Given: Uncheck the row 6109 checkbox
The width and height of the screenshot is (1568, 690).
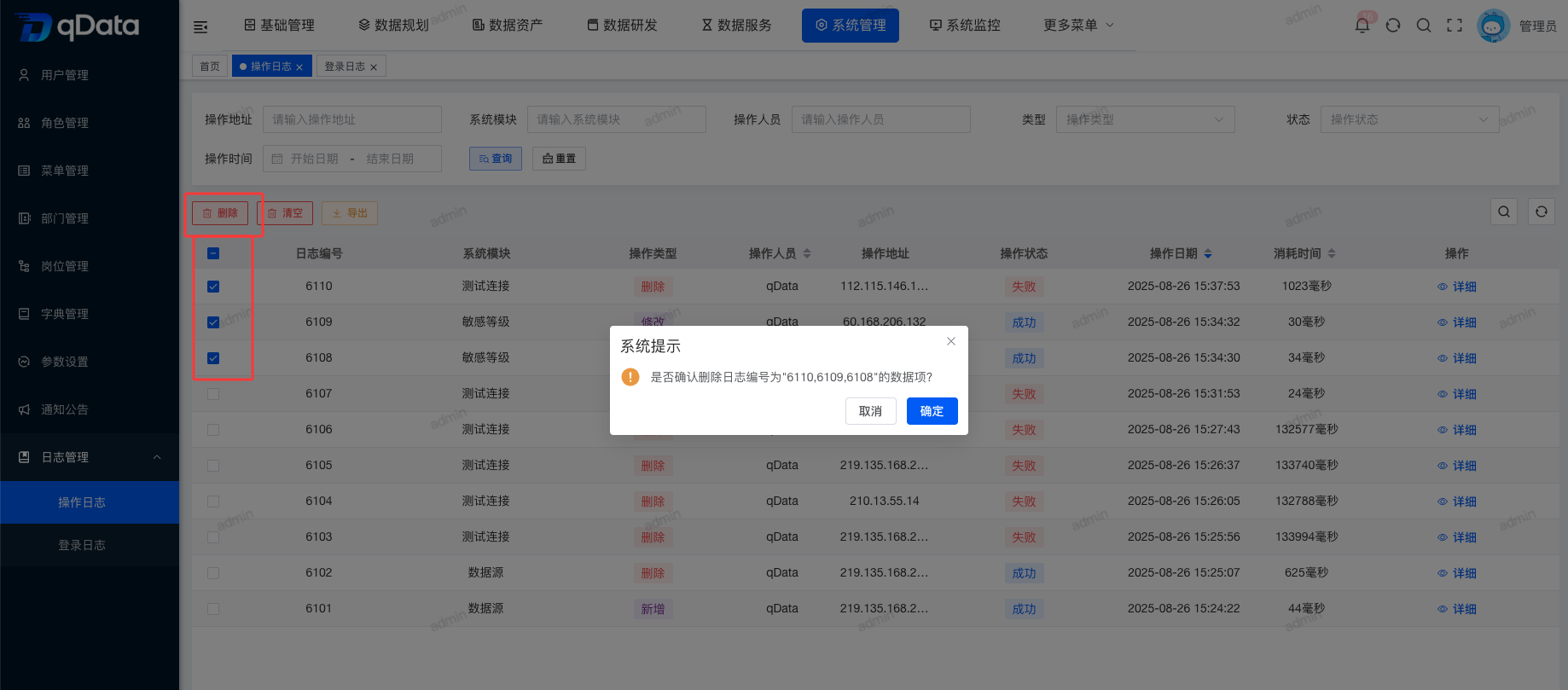Looking at the screenshot, I should click(213, 322).
